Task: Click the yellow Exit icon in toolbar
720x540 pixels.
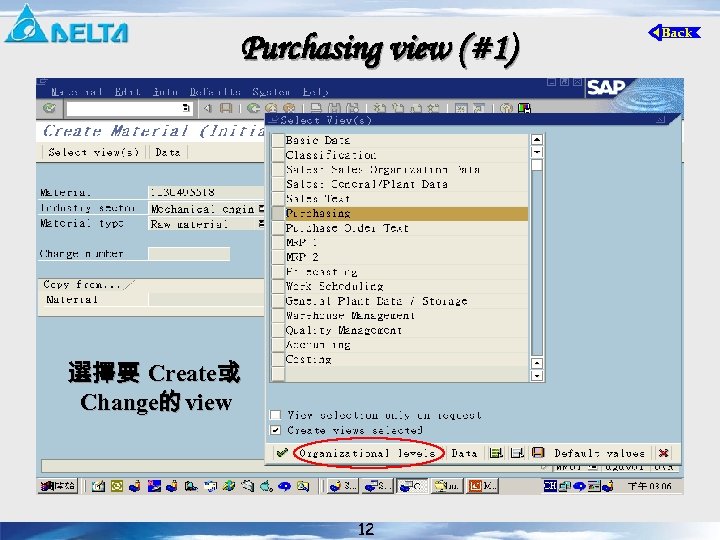Action: 271,108
